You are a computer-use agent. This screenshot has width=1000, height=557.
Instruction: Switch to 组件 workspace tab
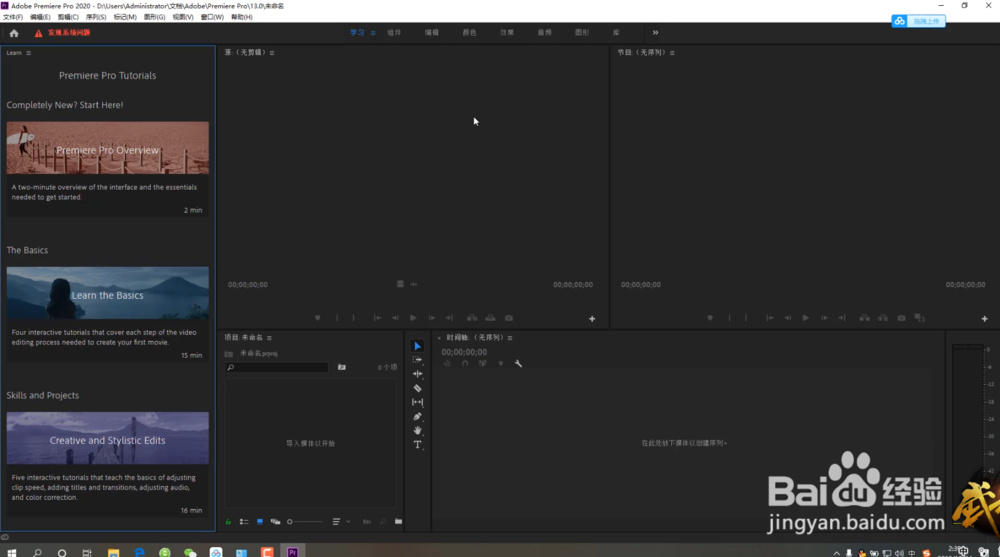point(394,33)
